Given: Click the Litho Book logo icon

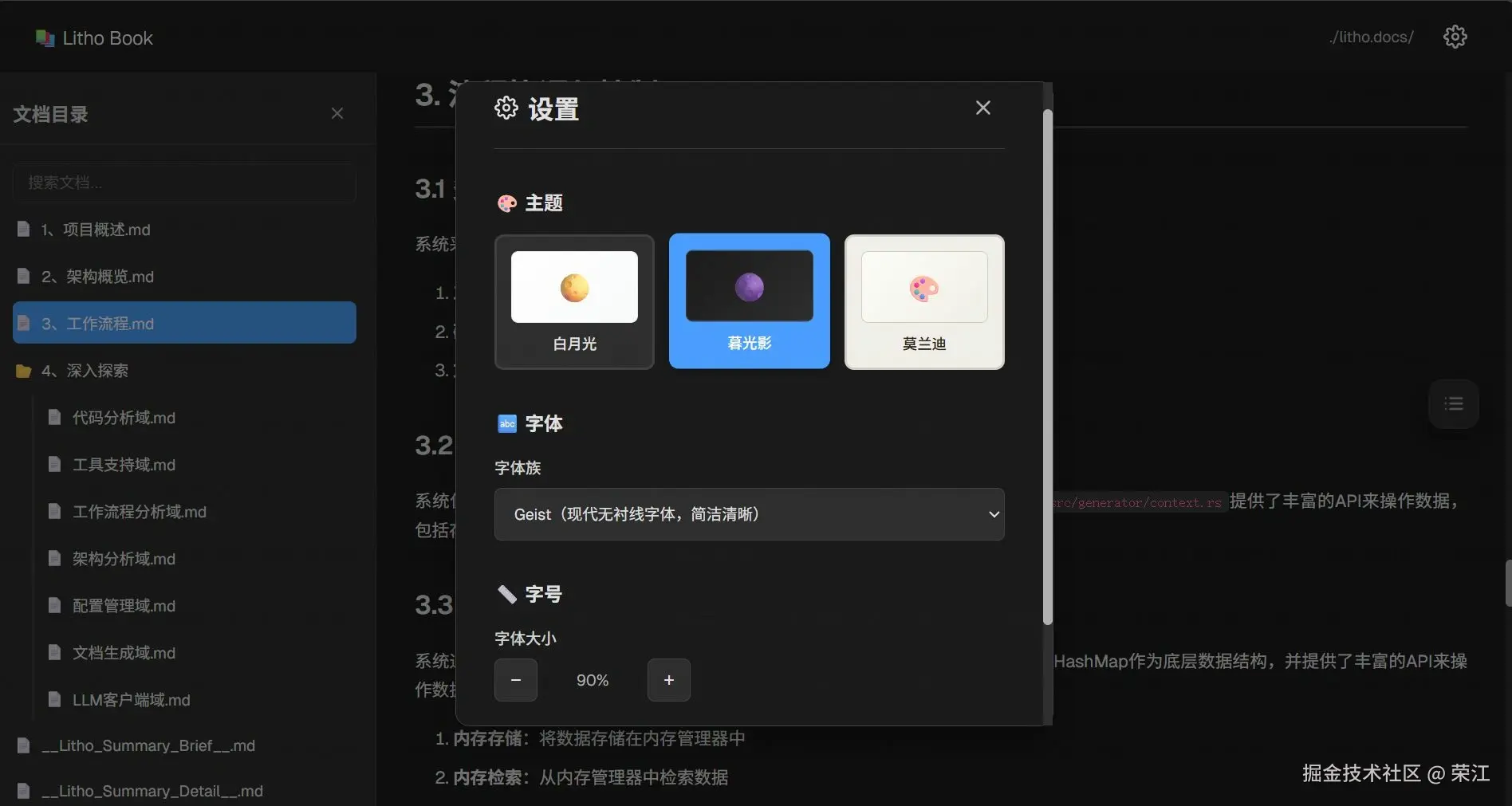Looking at the screenshot, I should pos(44,37).
